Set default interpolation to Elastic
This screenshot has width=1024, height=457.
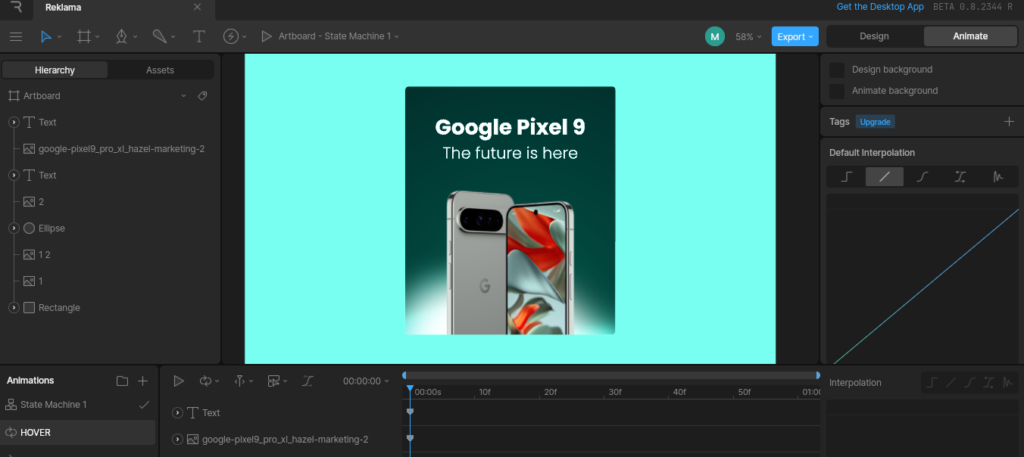tap(998, 177)
